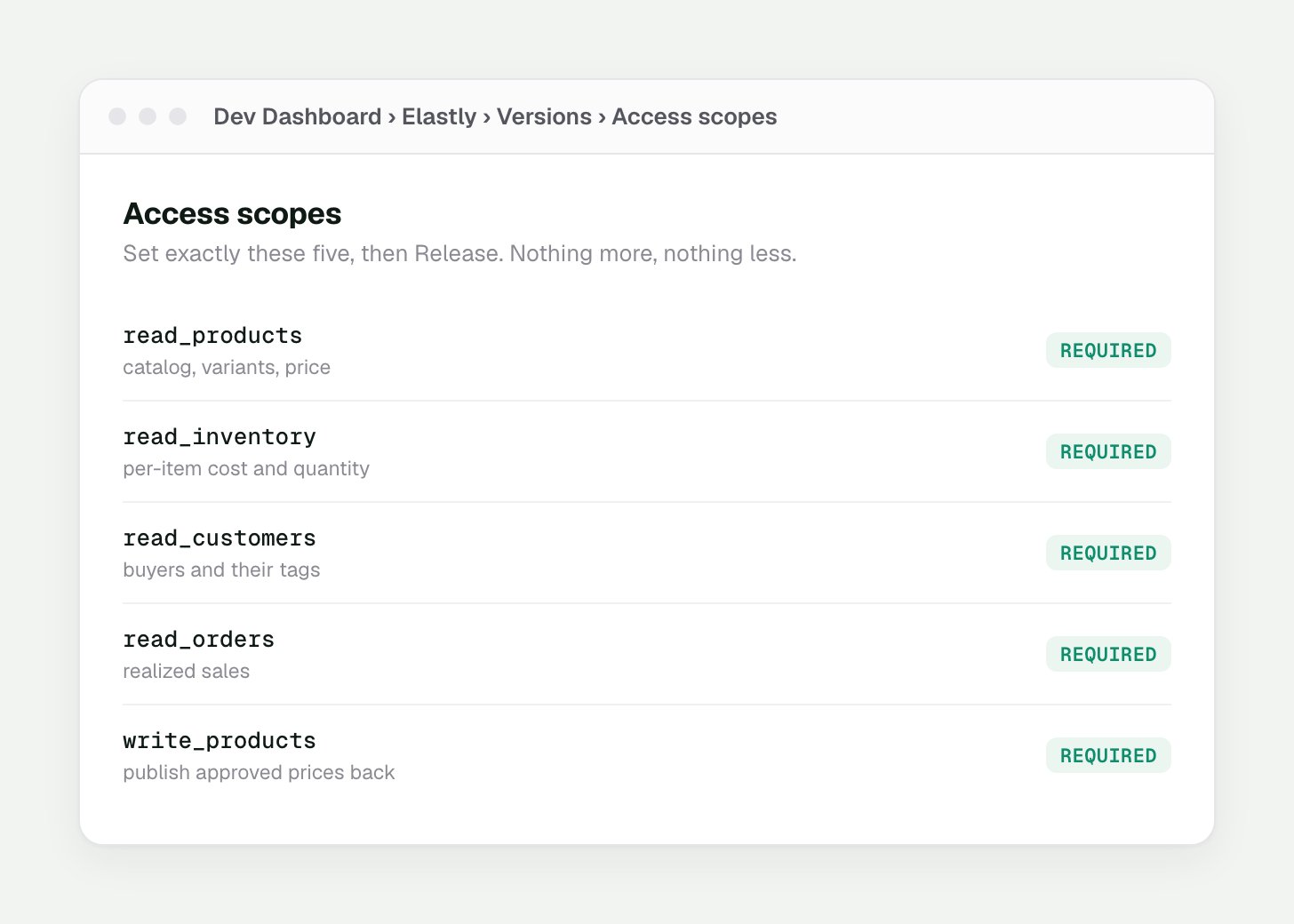Click 'per-item cost and quantity' description

pyautogui.click(x=246, y=469)
